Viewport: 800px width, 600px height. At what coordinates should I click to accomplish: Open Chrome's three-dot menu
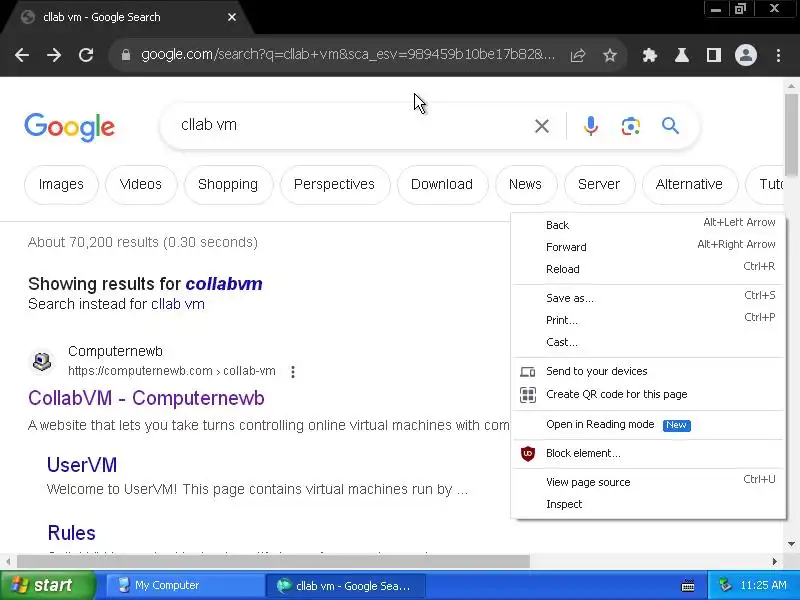(x=778, y=55)
